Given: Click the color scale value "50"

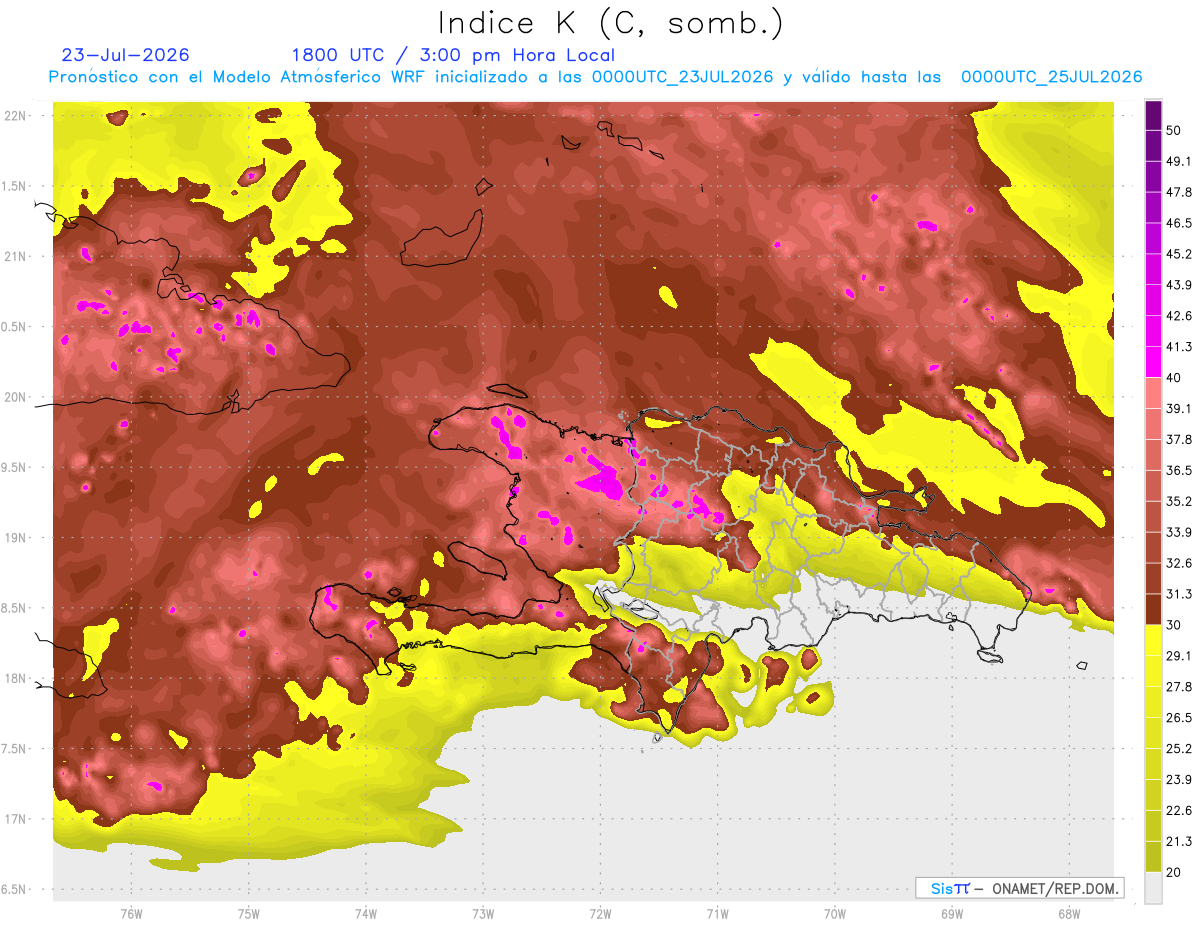Looking at the screenshot, I should [x=1175, y=131].
